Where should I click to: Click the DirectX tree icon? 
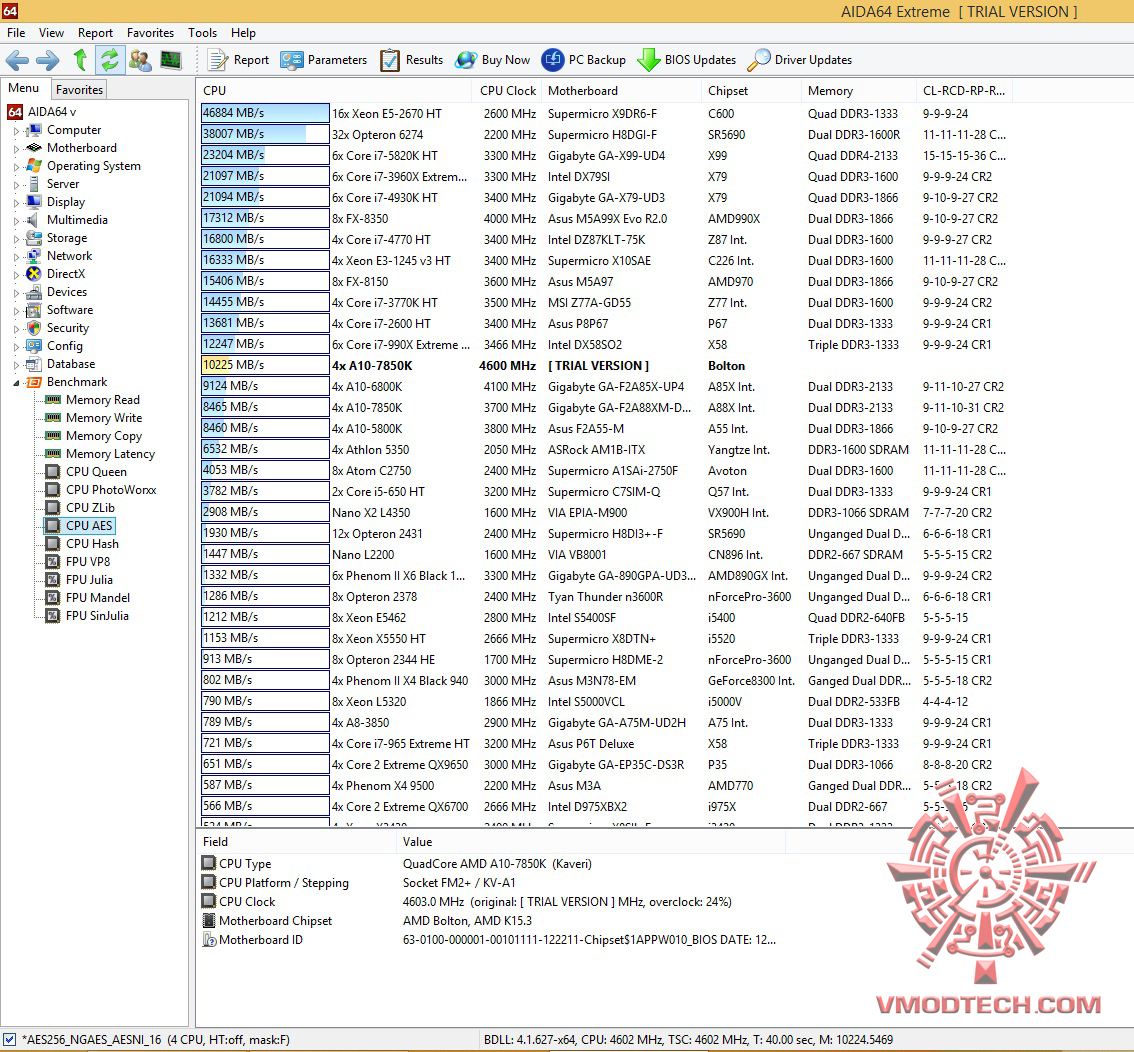(33, 274)
